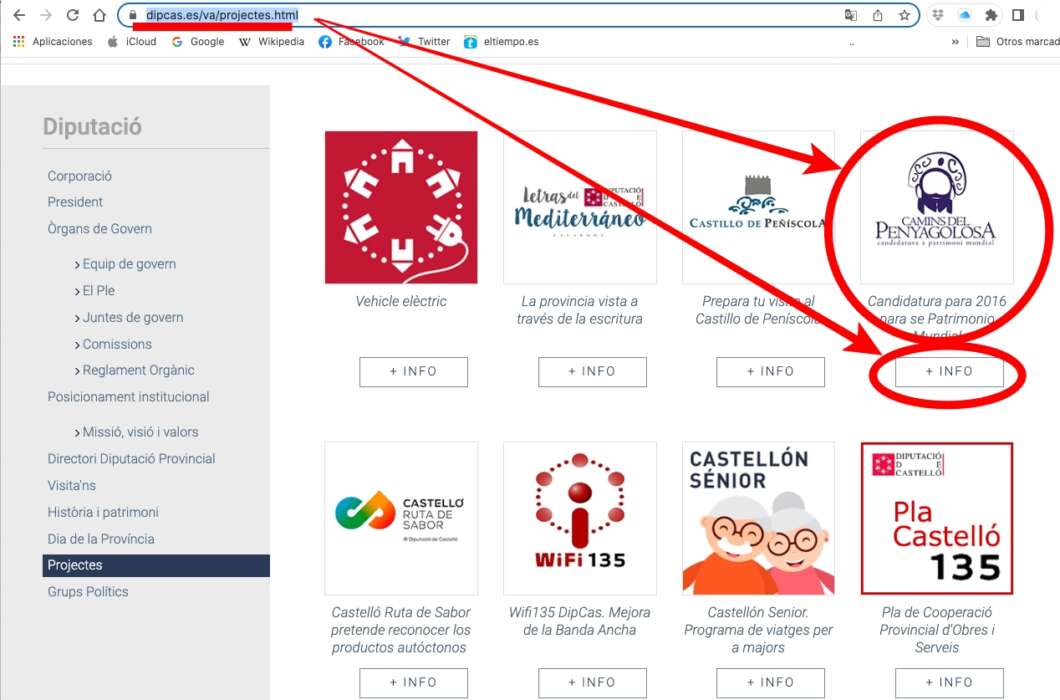The width and height of the screenshot is (1060, 700).
Task: Open the browser Extensions puzzle icon
Action: tap(991, 16)
